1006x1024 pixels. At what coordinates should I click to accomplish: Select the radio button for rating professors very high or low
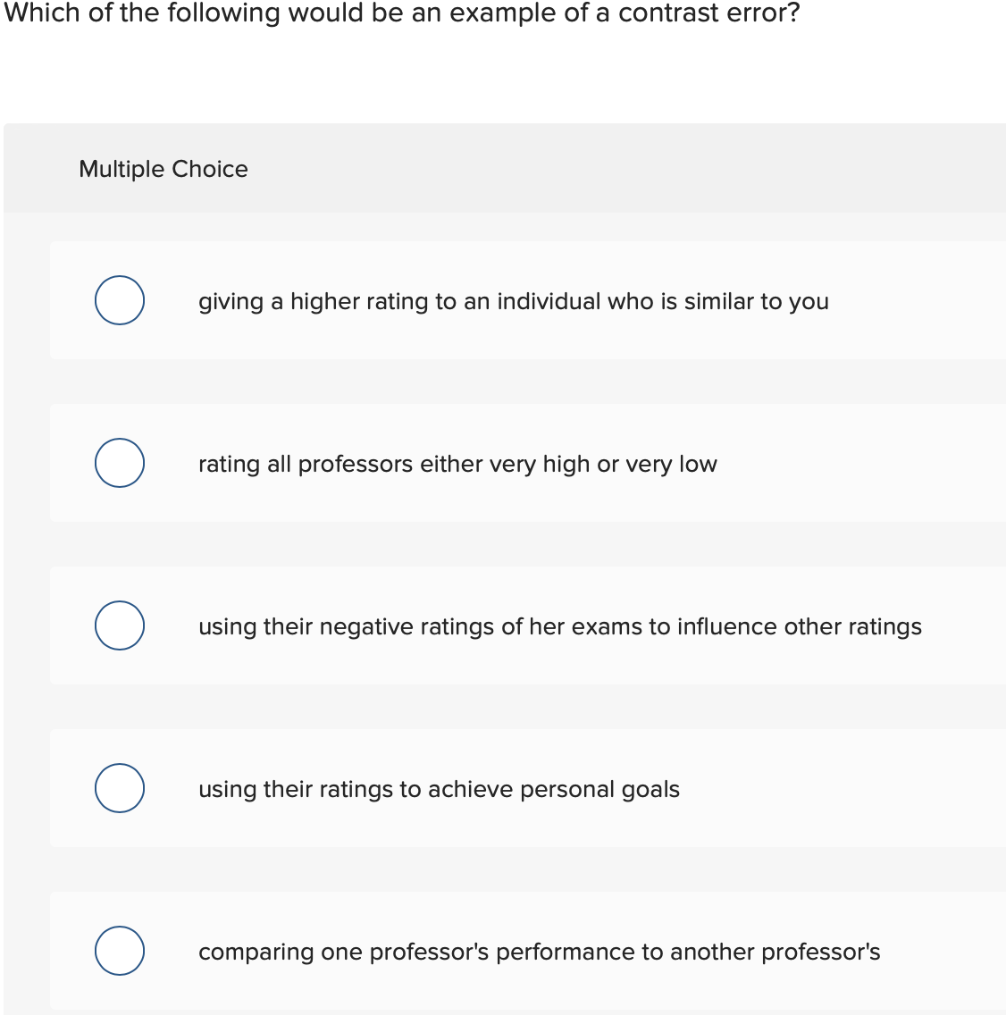coord(119,462)
